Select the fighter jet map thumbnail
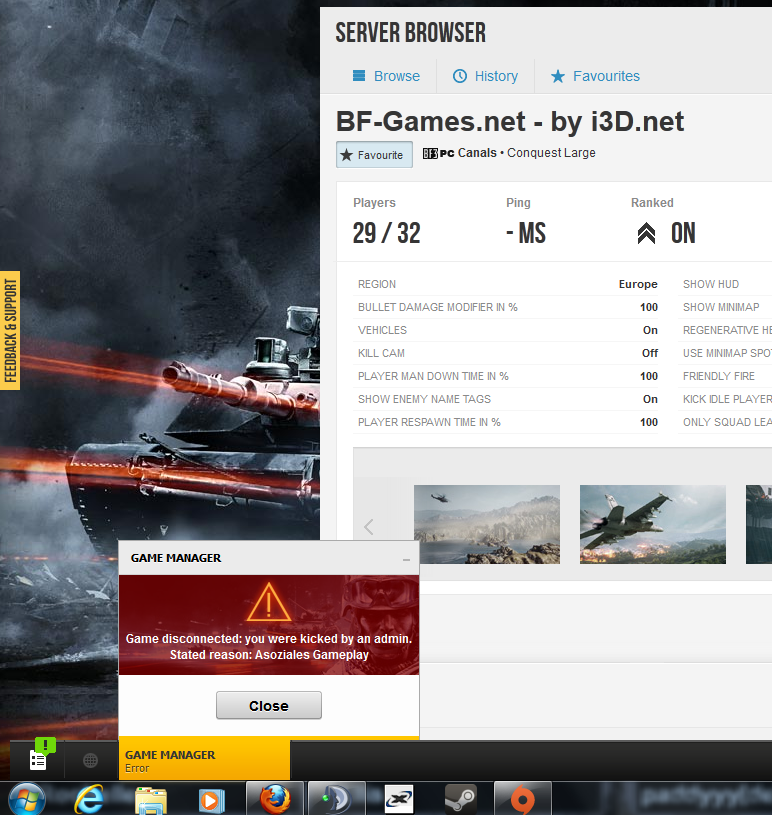The height and width of the screenshot is (815, 772). click(652, 524)
